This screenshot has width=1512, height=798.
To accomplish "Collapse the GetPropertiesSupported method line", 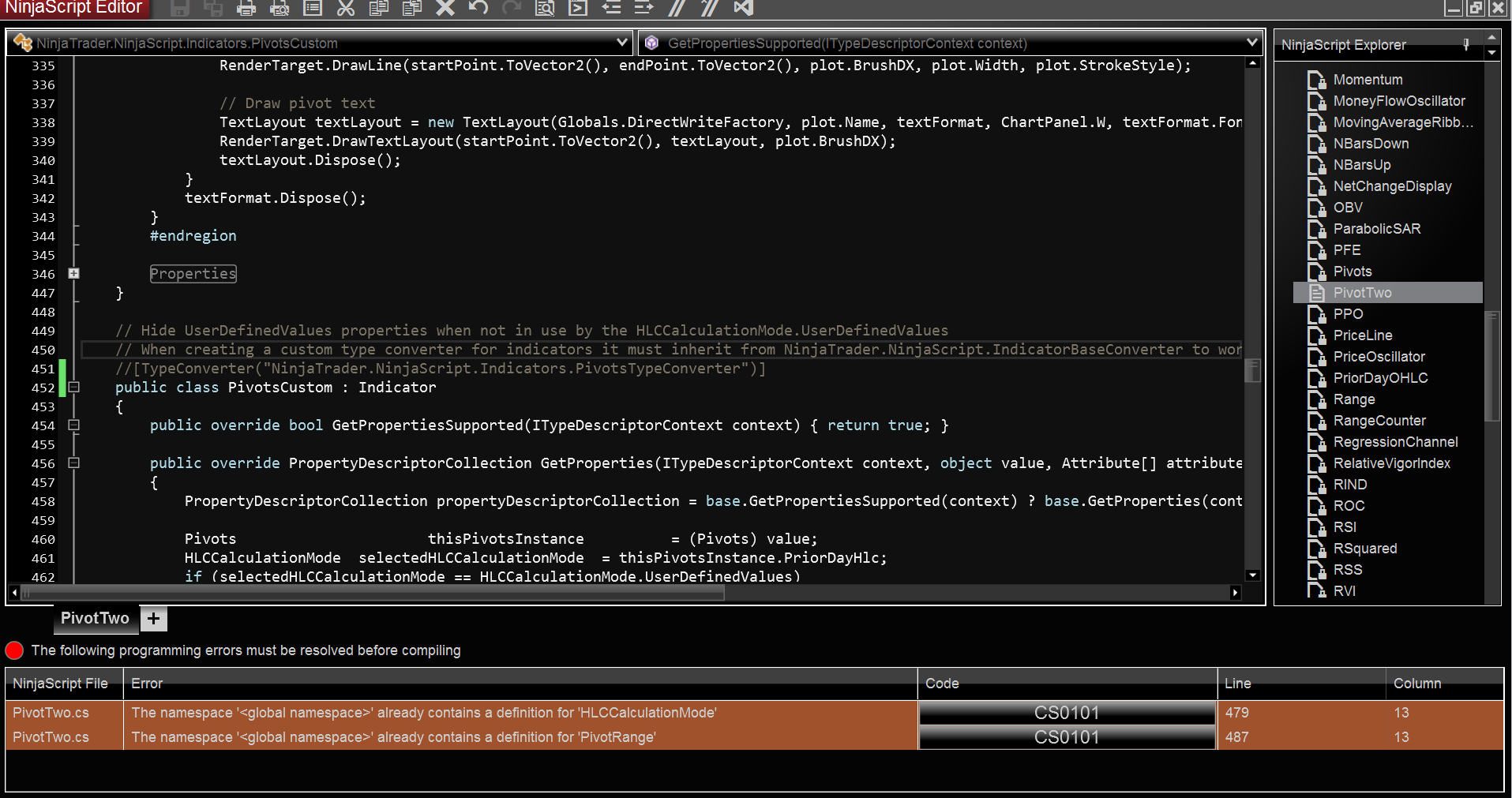I will (73, 425).
